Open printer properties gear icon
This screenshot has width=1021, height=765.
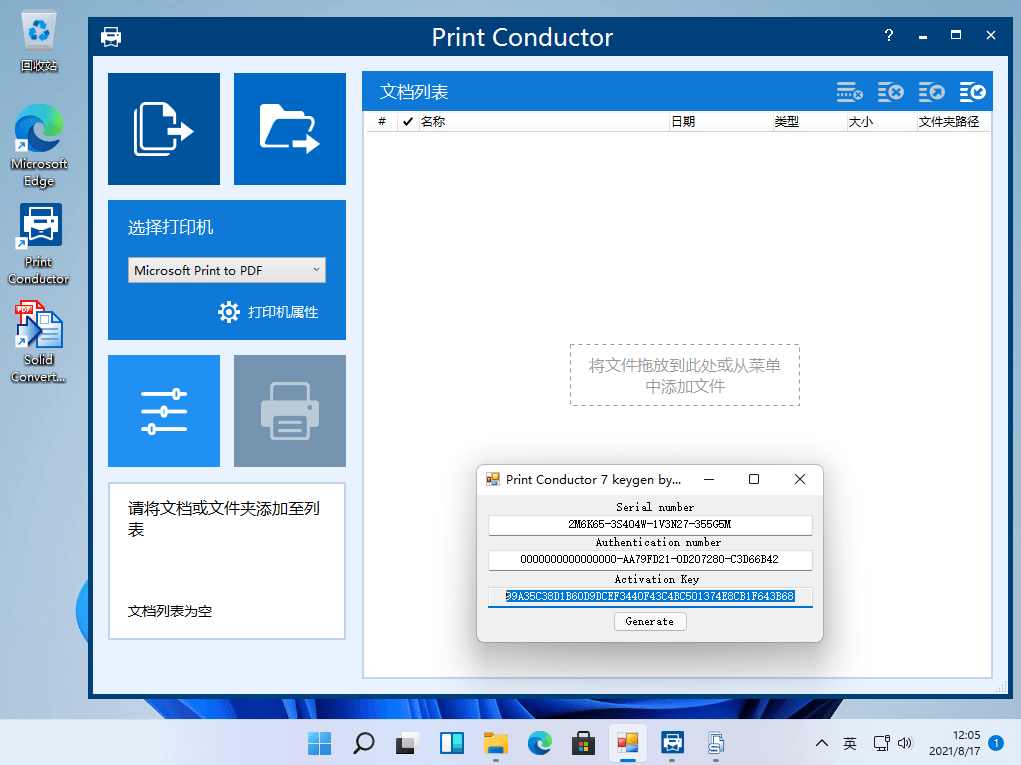(229, 312)
